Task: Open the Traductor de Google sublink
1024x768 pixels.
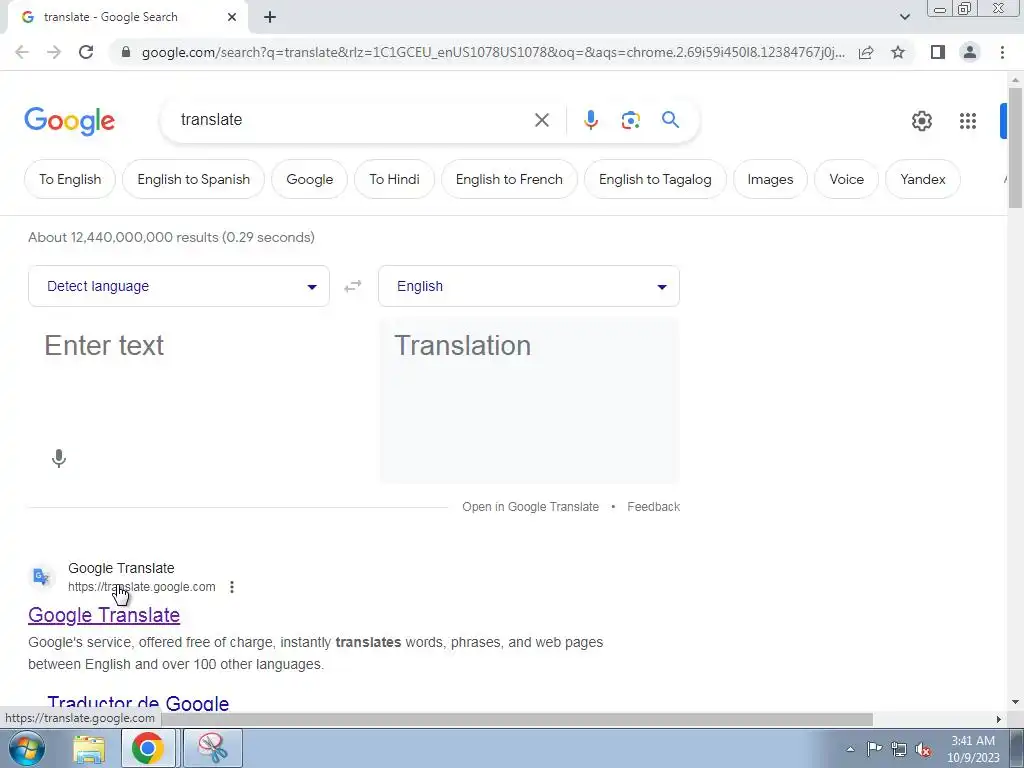Action: (x=138, y=703)
